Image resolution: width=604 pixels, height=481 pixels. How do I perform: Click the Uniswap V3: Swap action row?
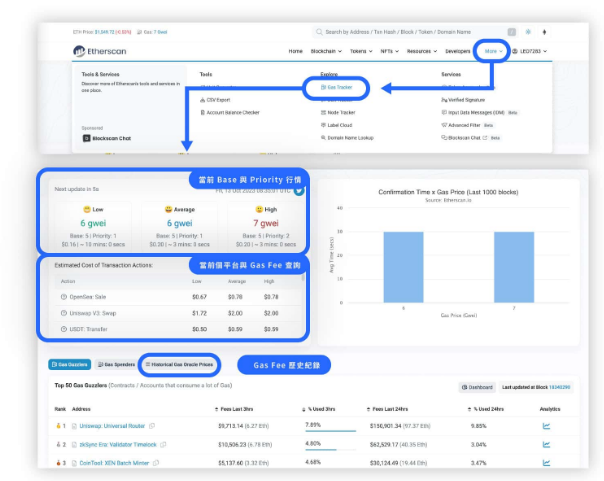point(178,313)
